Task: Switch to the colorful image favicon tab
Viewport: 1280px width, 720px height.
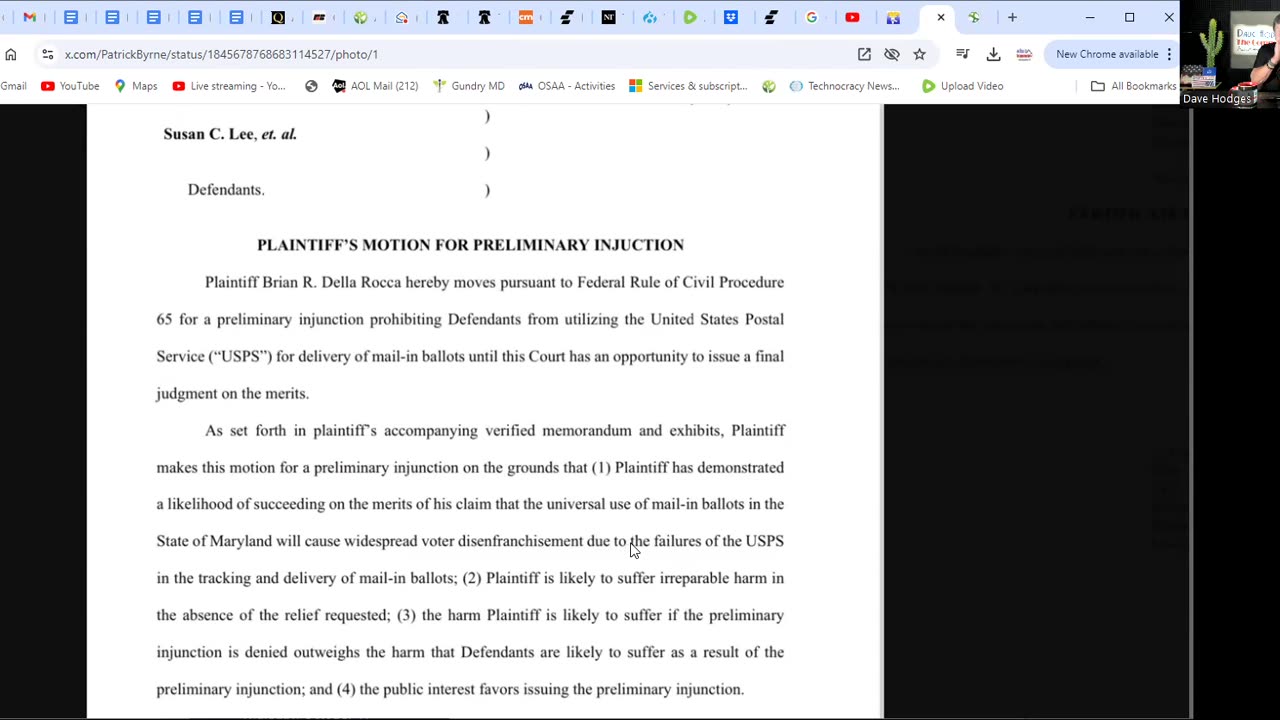Action: click(893, 17)
